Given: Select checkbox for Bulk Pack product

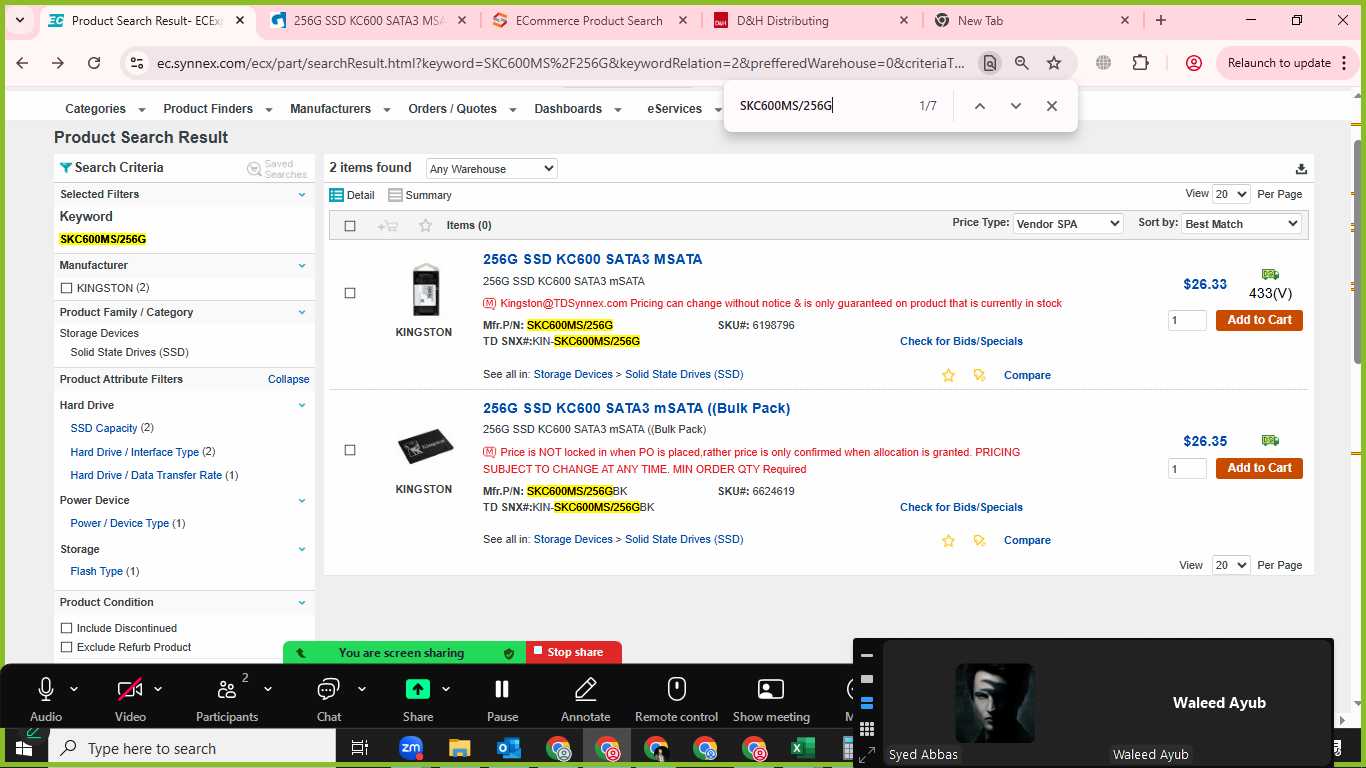Looking at the screenshot, I should coord(350,450).
